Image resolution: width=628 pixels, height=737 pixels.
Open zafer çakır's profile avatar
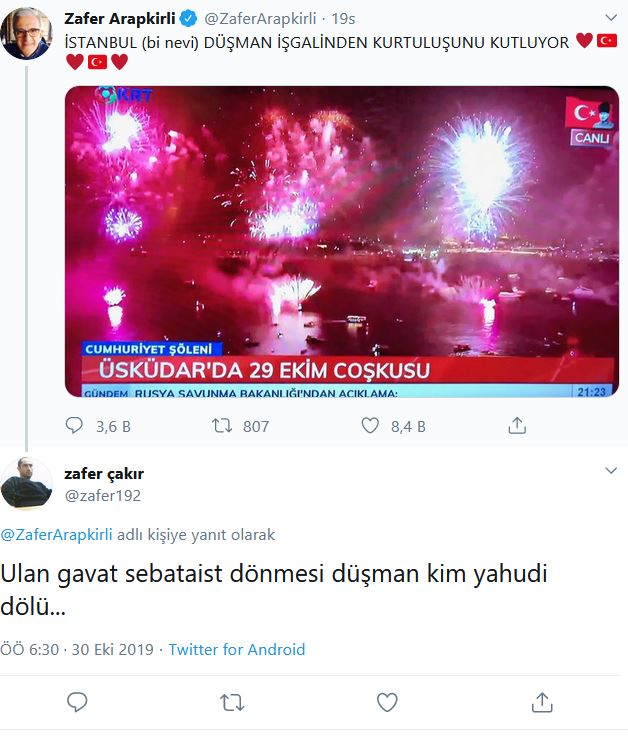pyautogui.click(x=26, y=483)
